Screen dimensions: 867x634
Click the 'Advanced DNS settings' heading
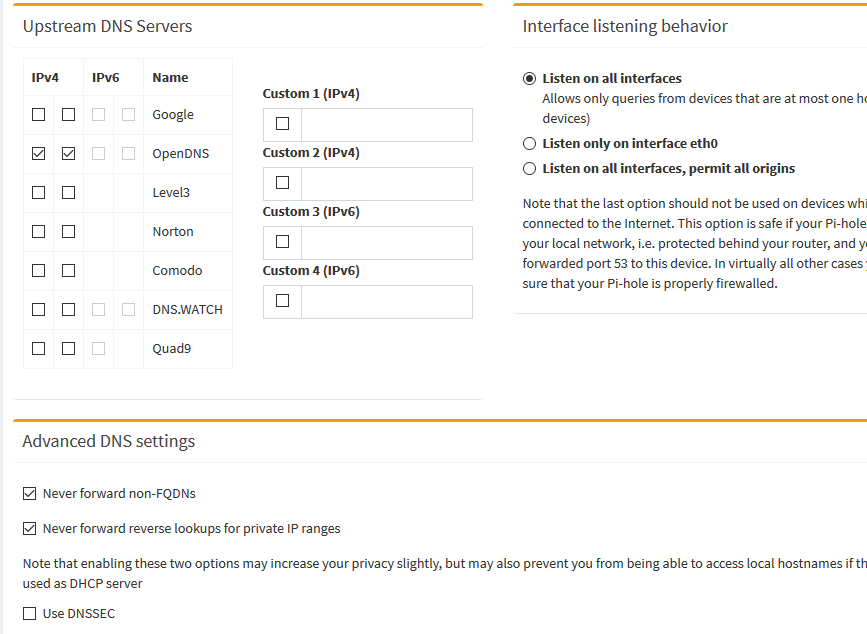[108, 441]
